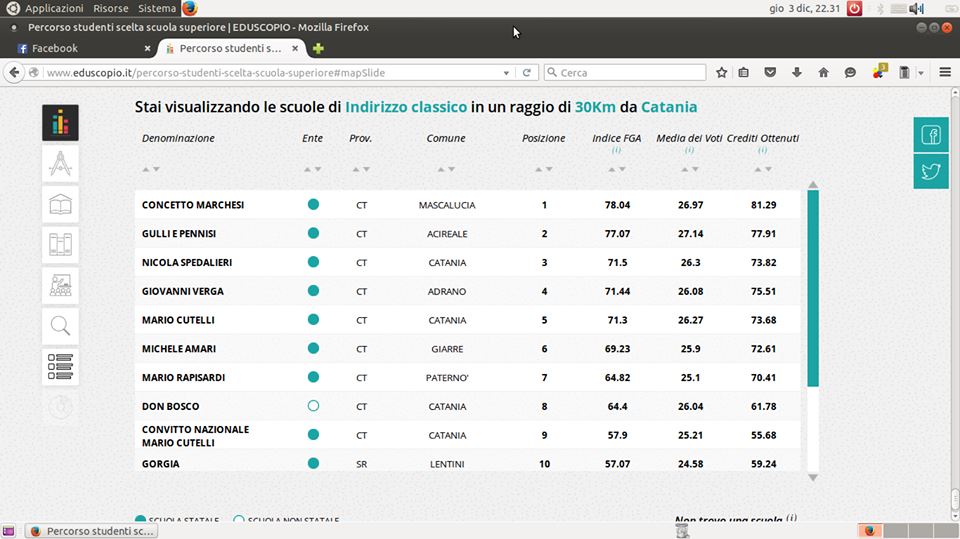960x539 pixels.
Task: Click the URL address bar
Action: coord(272,72)
